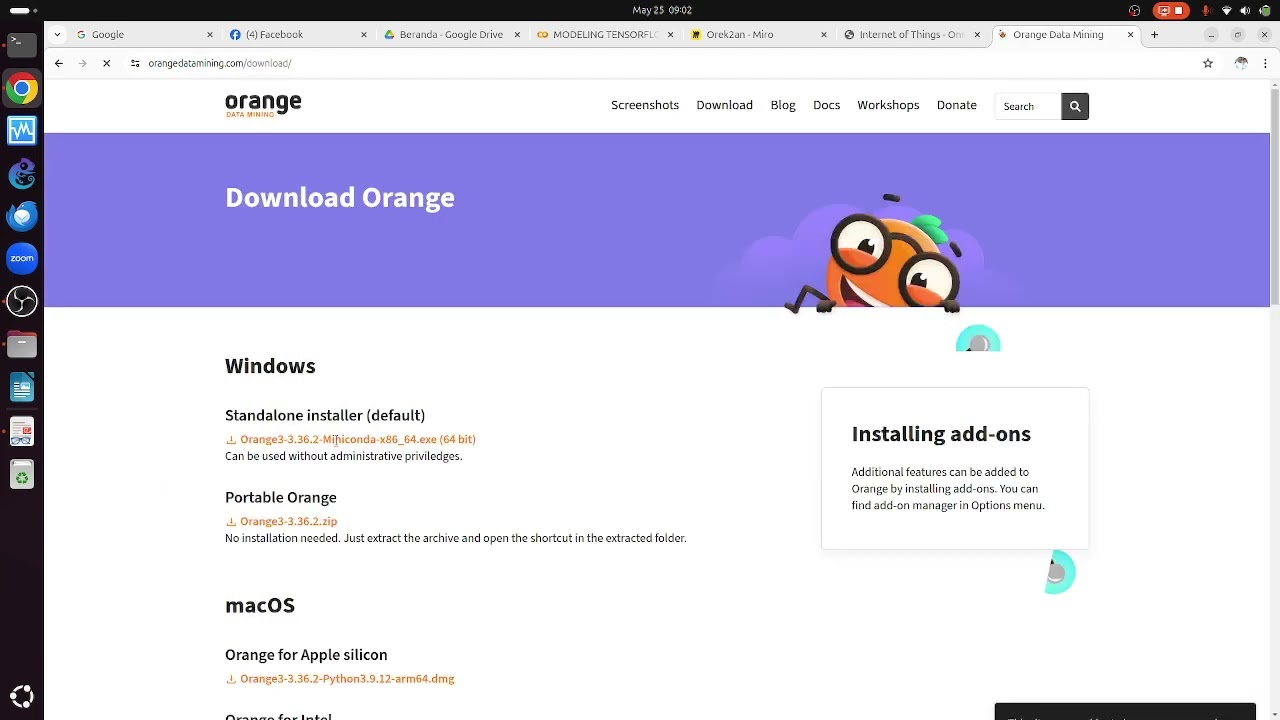Viewport: 1280px width, 720px height.
Task: Open Download in the site navigation
Action: pos(724,105)
